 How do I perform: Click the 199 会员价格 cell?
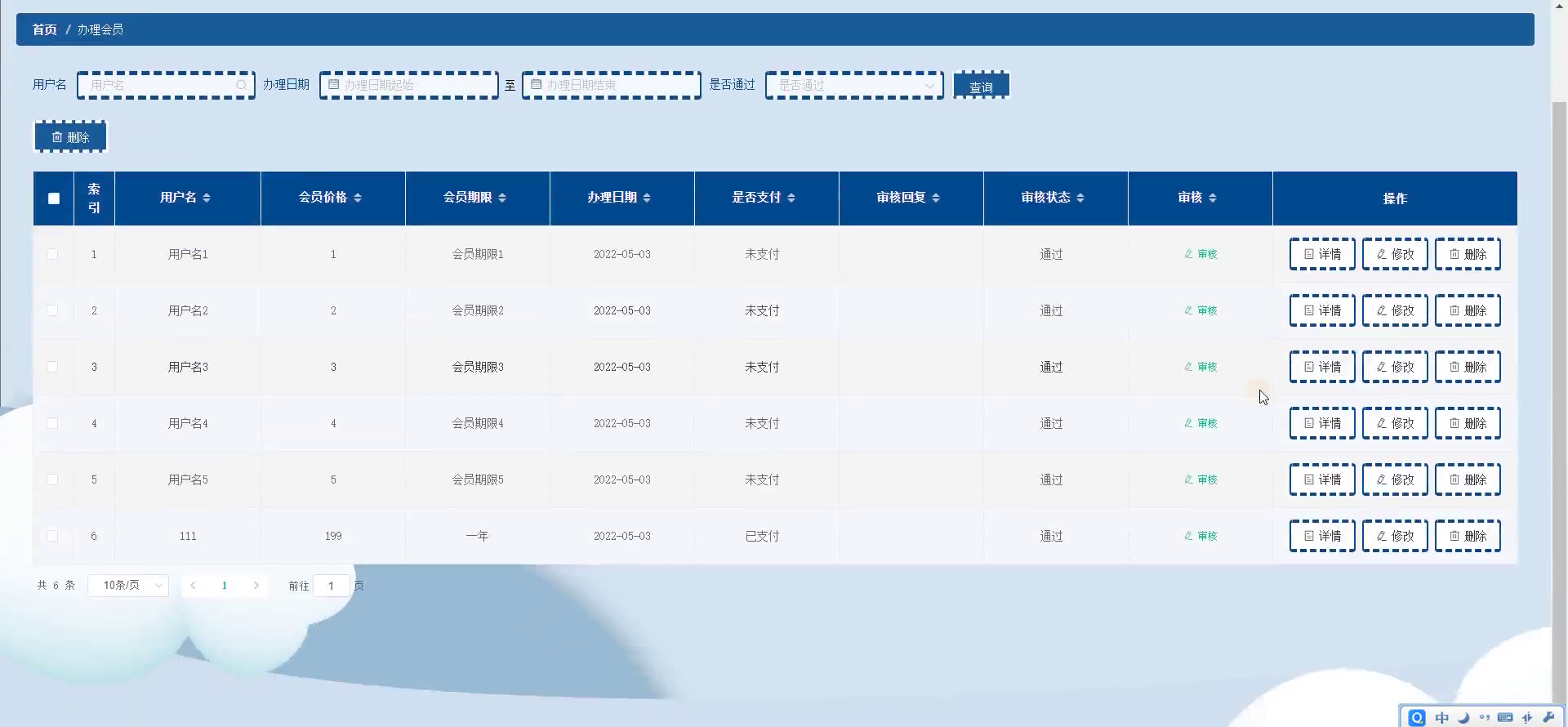[x=333, y=536]
